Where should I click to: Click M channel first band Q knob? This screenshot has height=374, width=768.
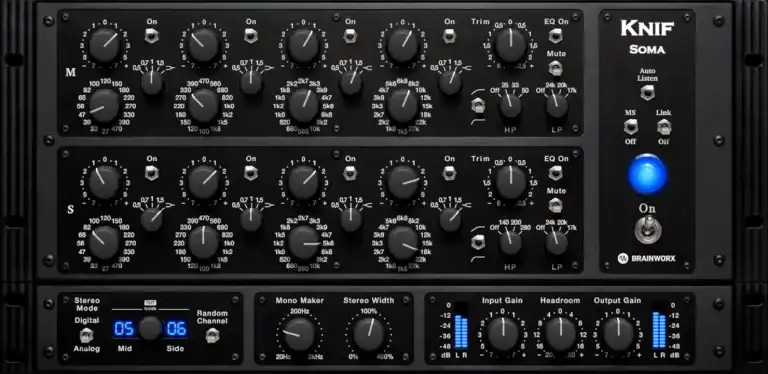(x=152, y=83)
